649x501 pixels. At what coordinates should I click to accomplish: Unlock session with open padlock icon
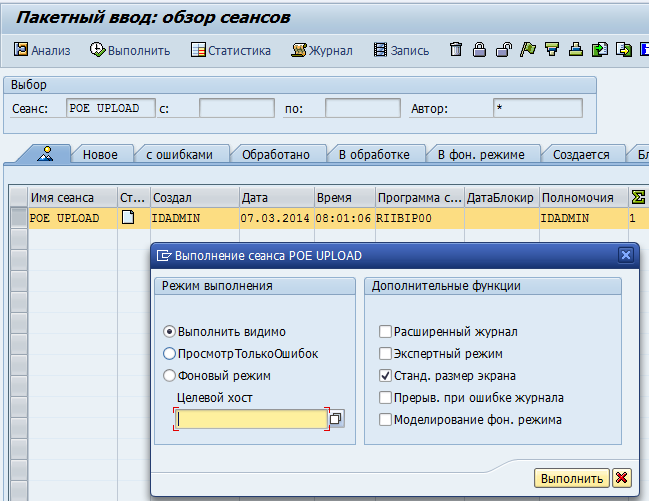504,49
